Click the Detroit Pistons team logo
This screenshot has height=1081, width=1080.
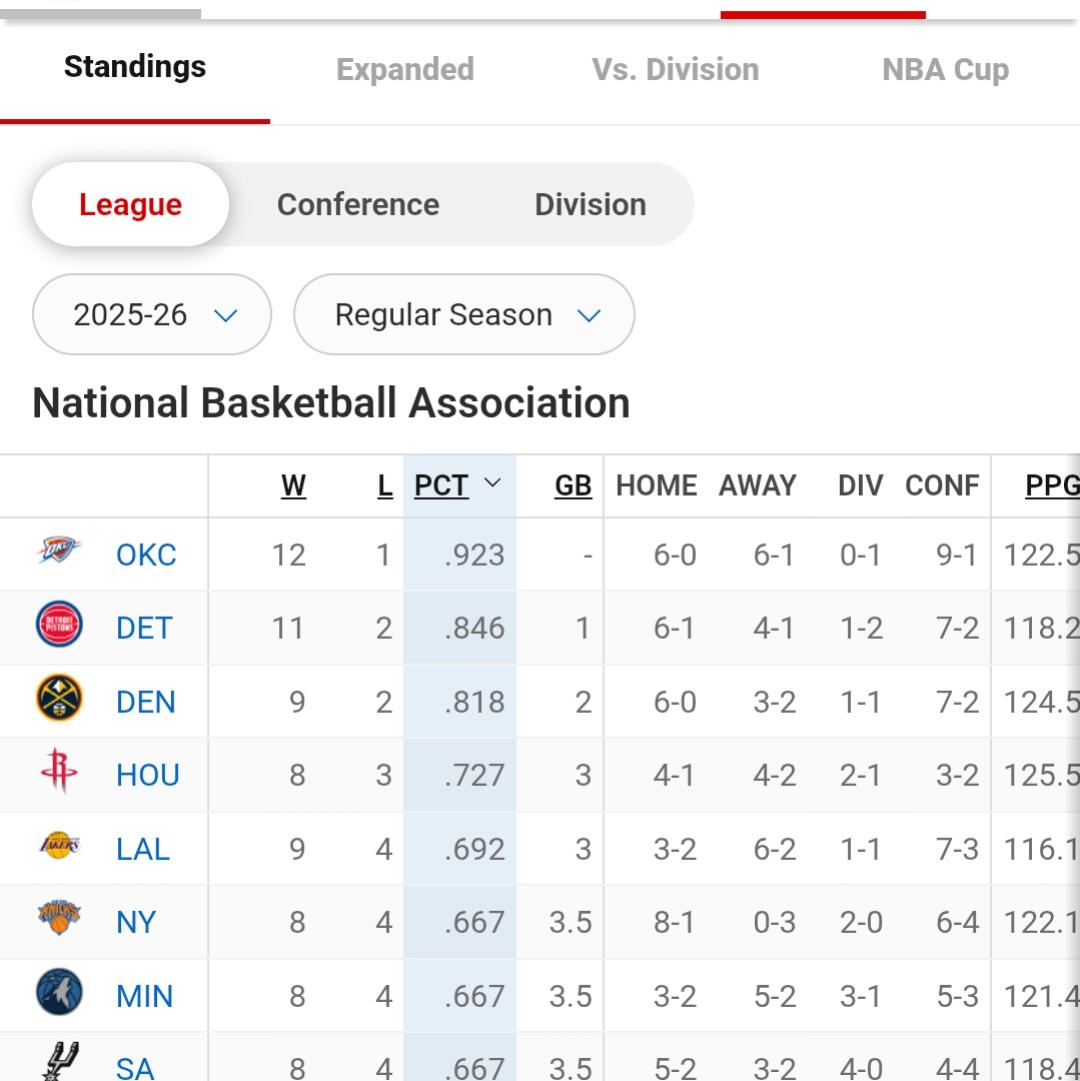coord(60,626)
